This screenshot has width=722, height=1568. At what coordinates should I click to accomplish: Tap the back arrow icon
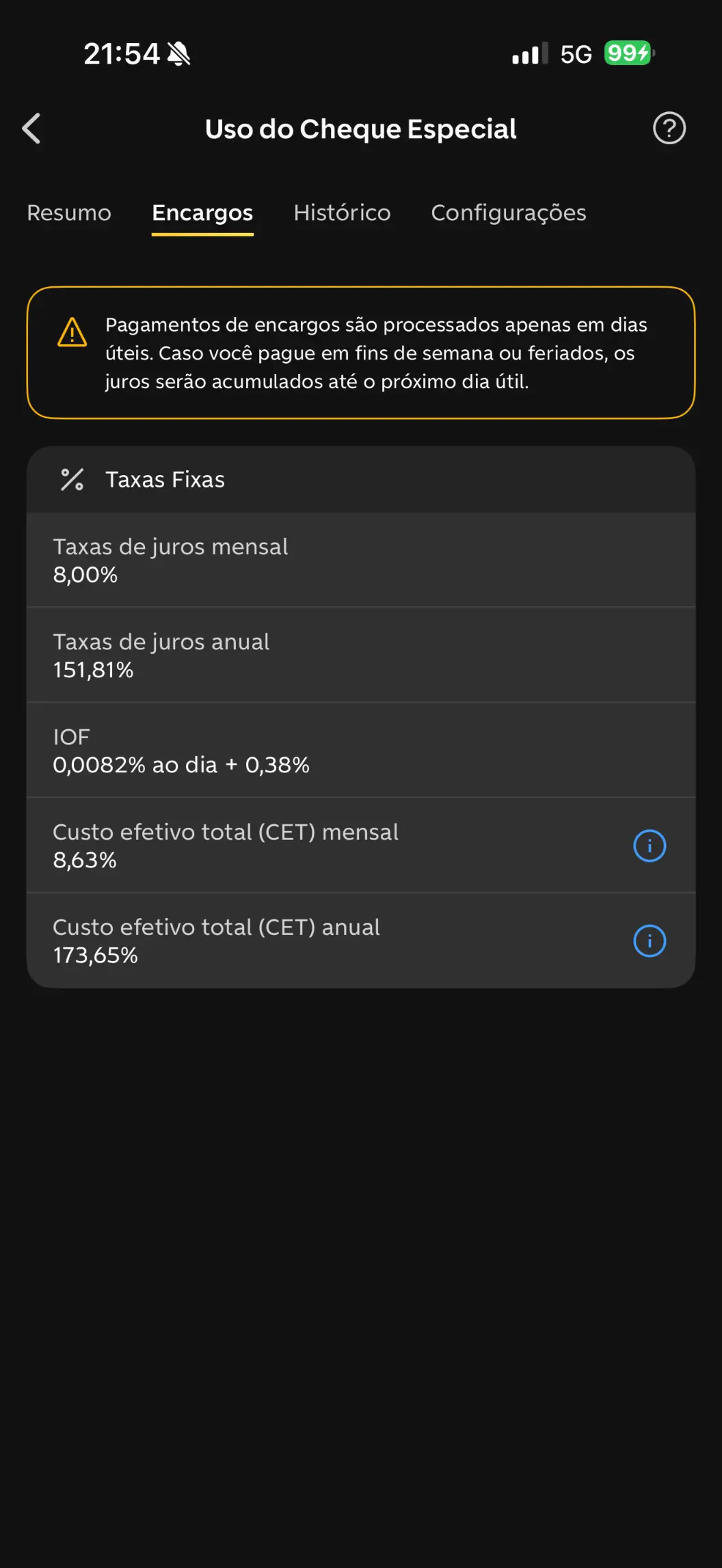click(31, 129)
